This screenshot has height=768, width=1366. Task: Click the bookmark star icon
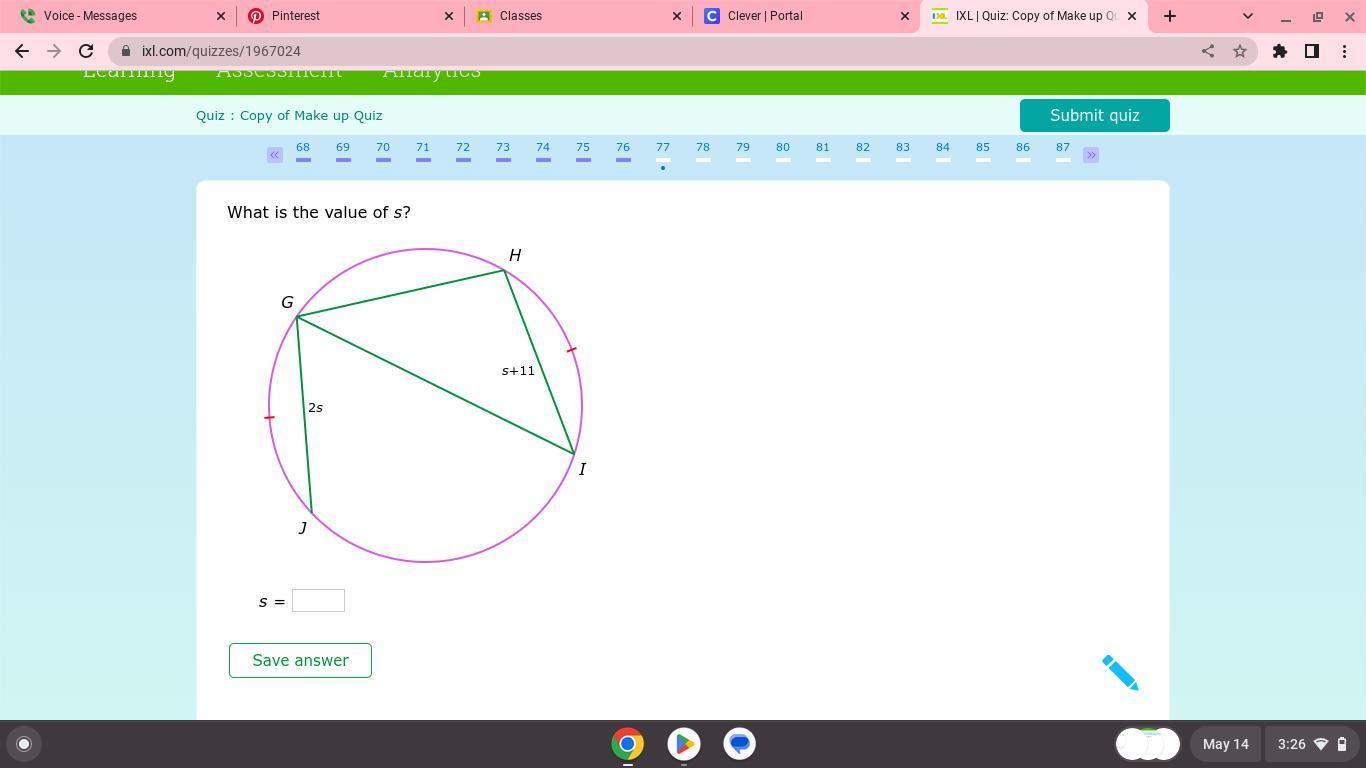[x=1240, y=51]
